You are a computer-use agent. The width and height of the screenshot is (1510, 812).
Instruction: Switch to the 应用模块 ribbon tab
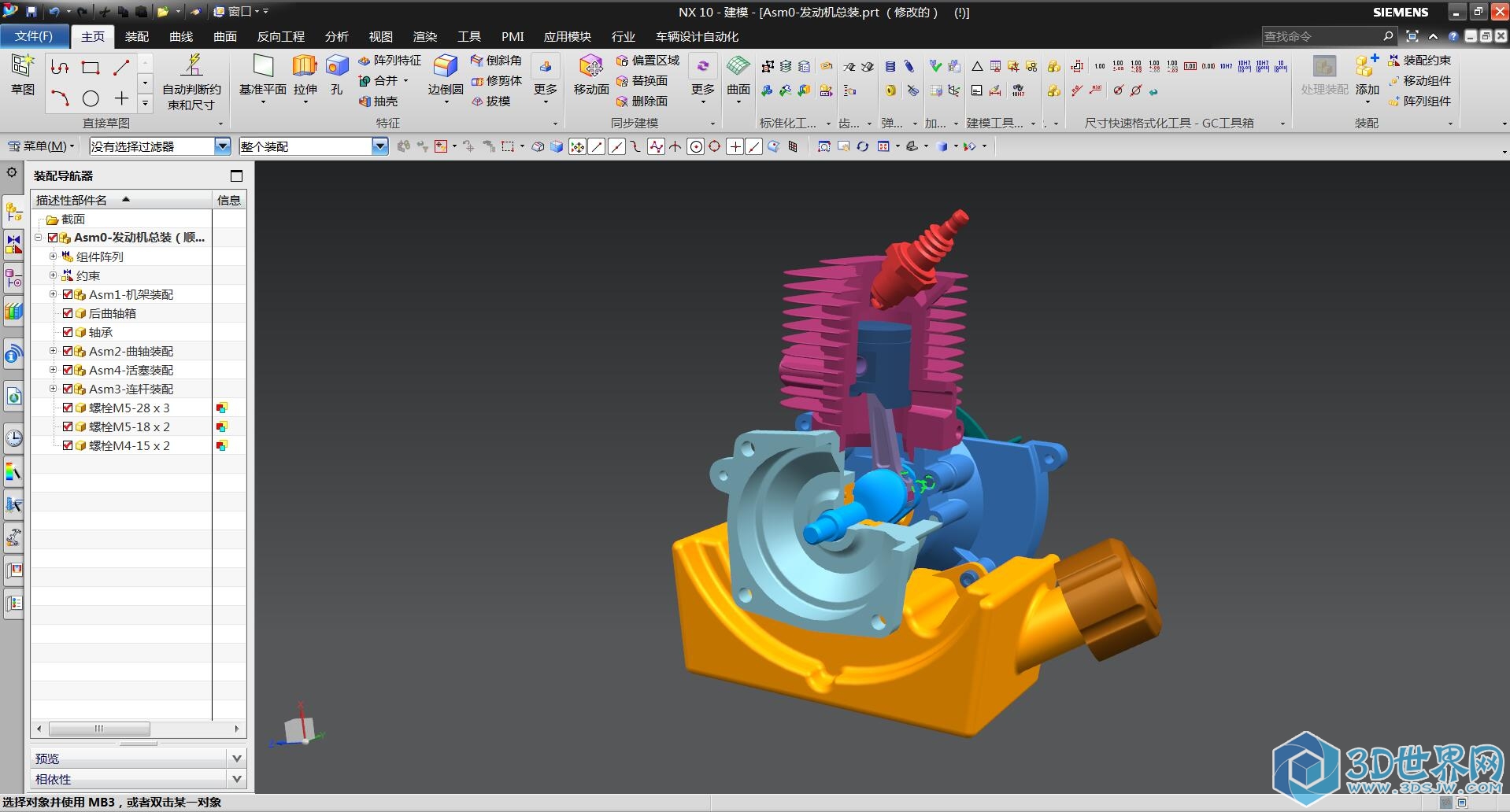click(x=568, y=37)
